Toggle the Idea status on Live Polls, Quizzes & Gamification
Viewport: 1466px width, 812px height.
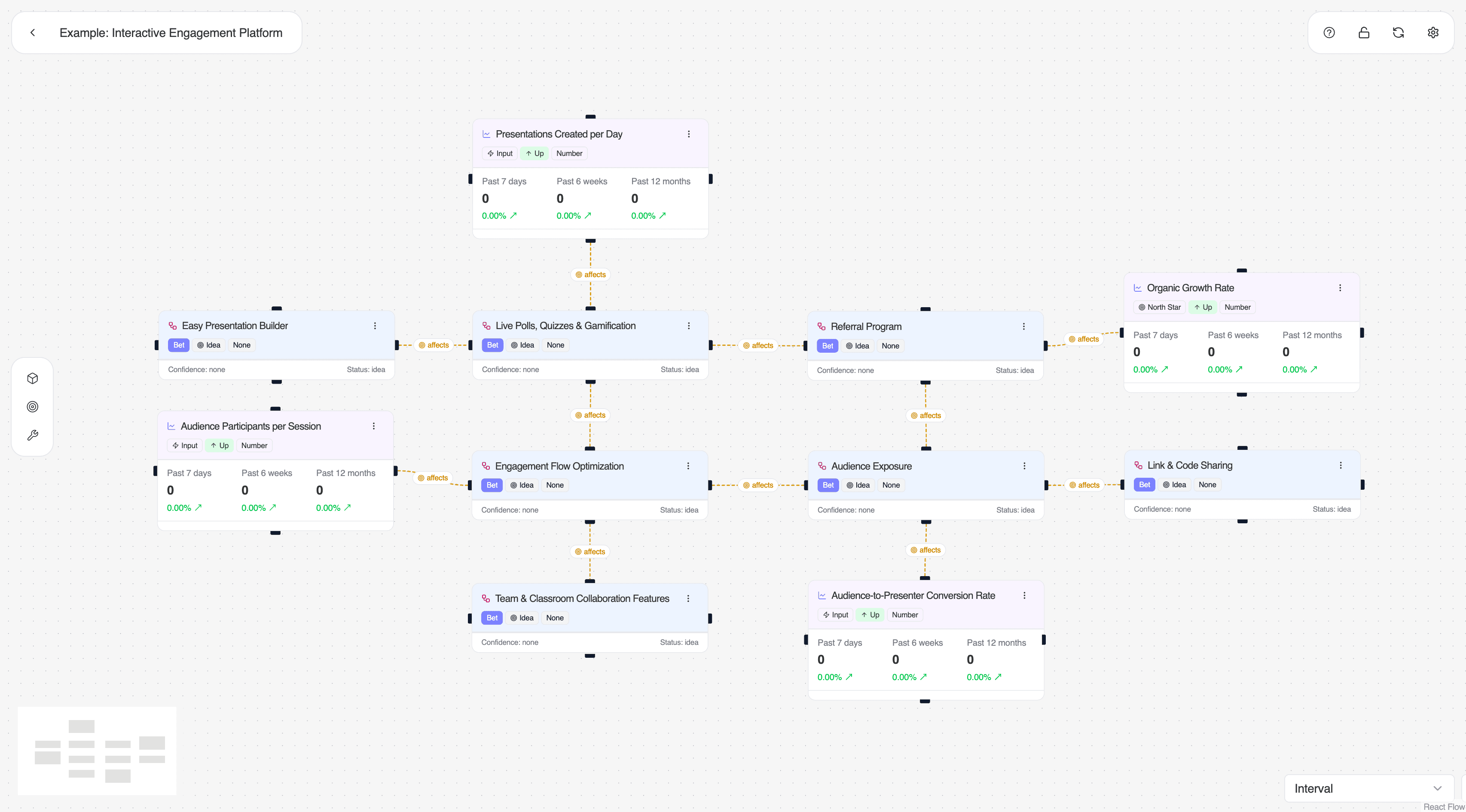(522, 345)
